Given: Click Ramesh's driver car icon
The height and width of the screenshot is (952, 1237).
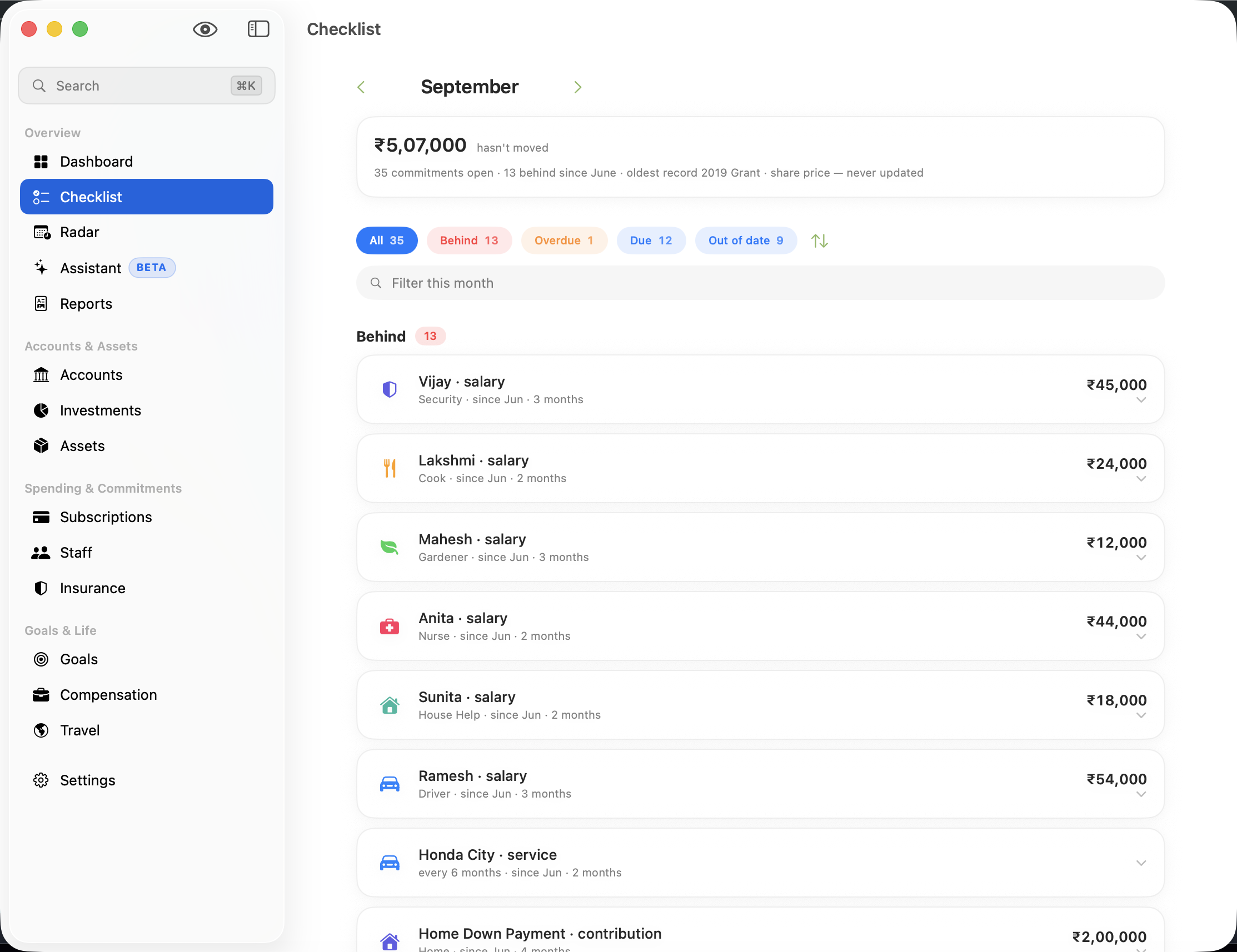Looking at the screenshot, I should pos(390,784).
